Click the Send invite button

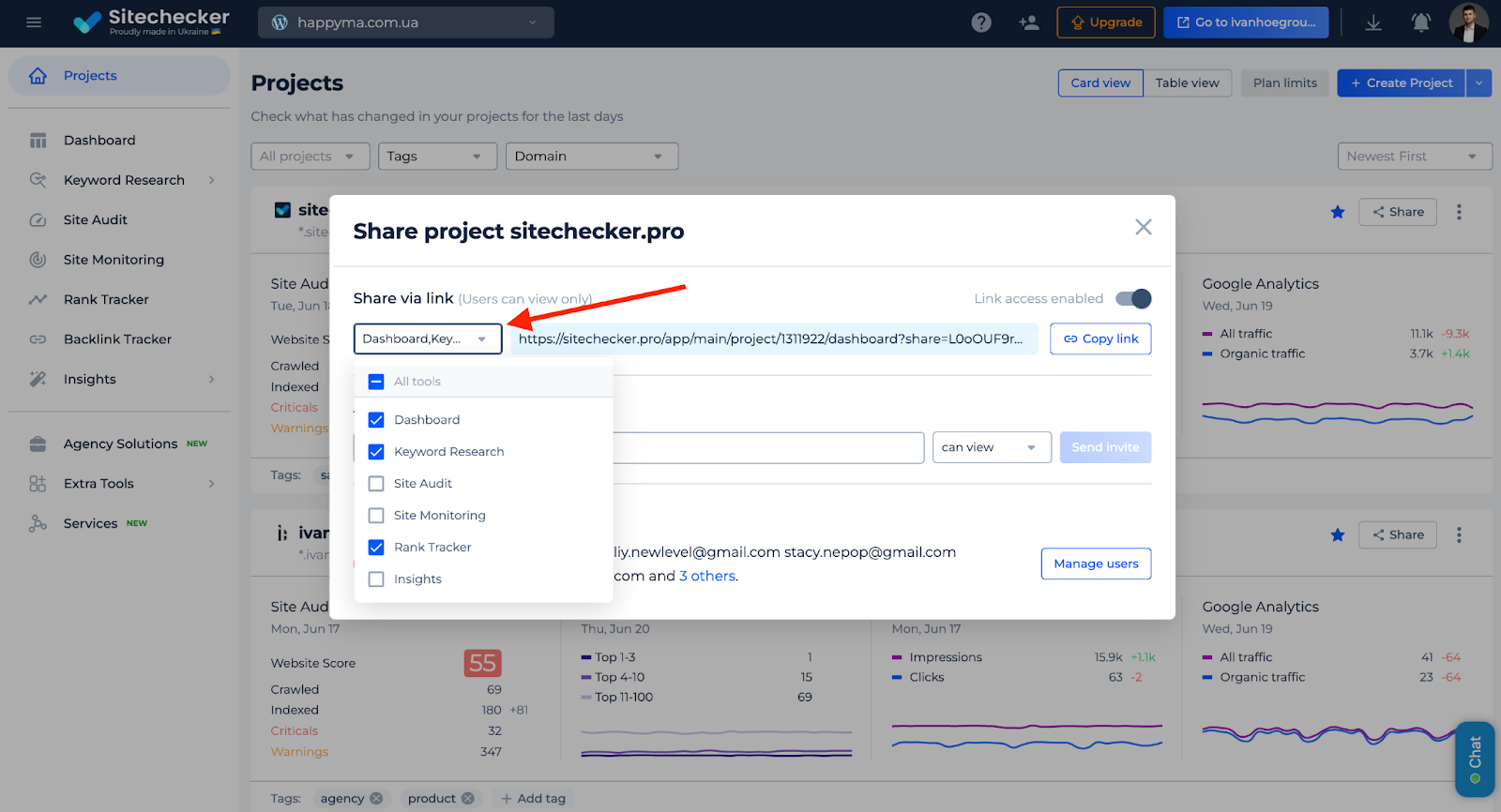[x=1105, y=448]
